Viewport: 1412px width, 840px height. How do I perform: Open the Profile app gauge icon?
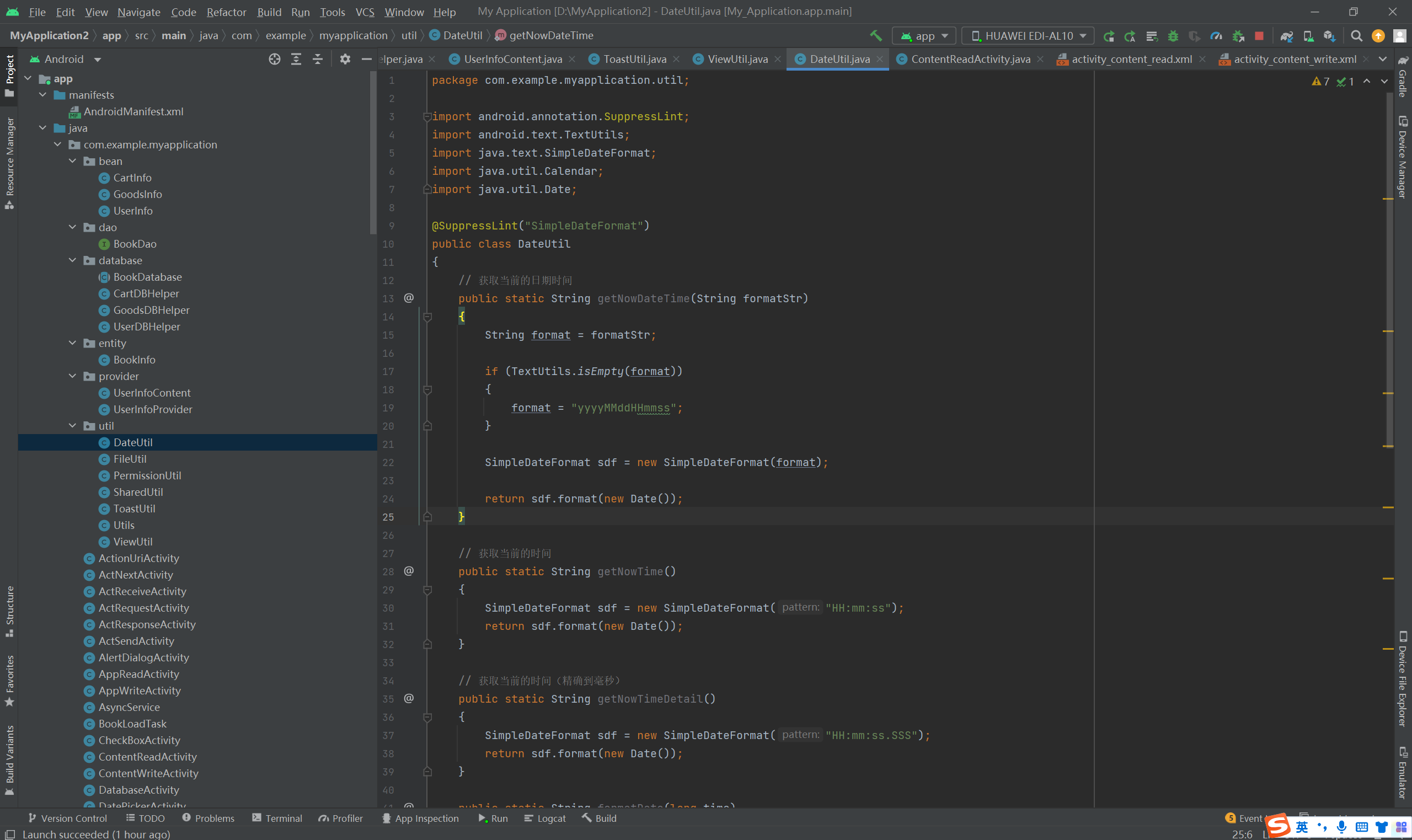[x=1216, y=36]
